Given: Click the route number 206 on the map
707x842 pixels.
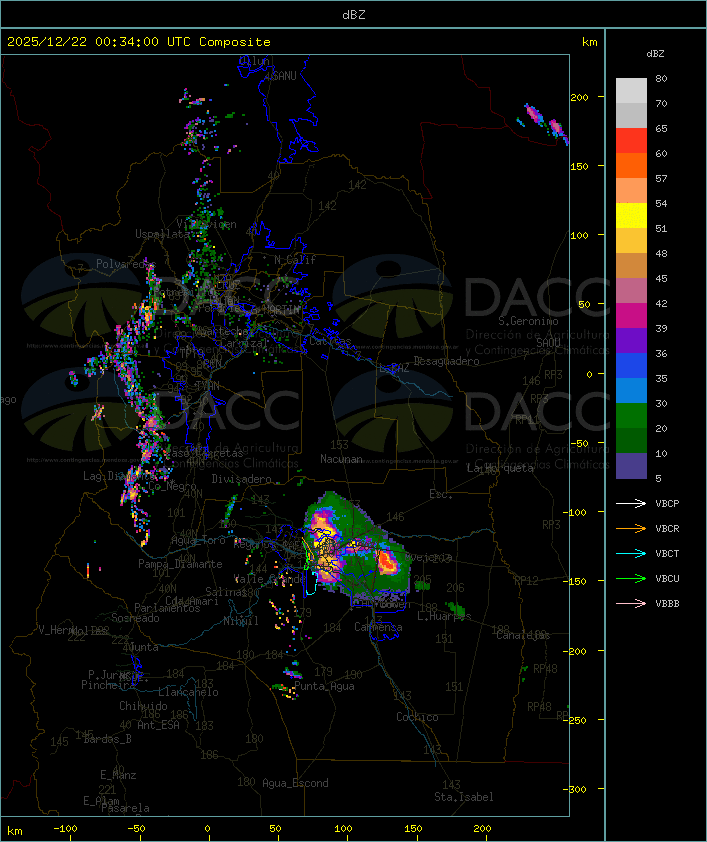Looking at the screenshot, I should coord(455,587).
